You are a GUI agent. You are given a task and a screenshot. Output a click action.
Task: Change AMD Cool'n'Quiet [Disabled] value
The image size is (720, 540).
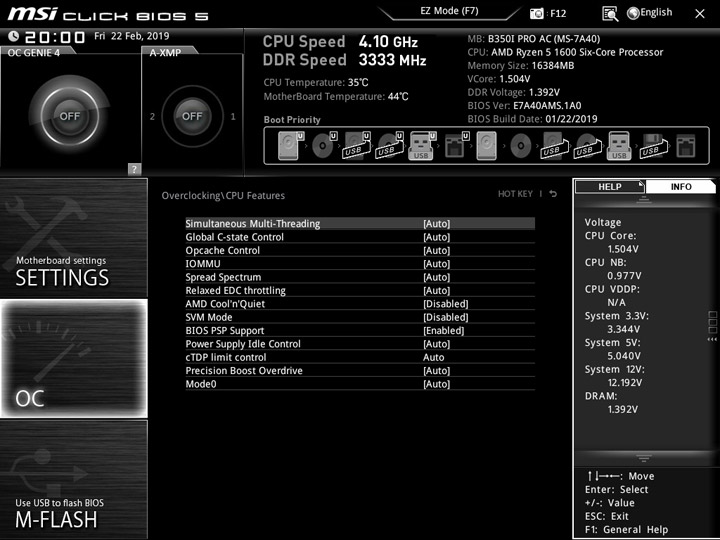click(x=445, y=304)
